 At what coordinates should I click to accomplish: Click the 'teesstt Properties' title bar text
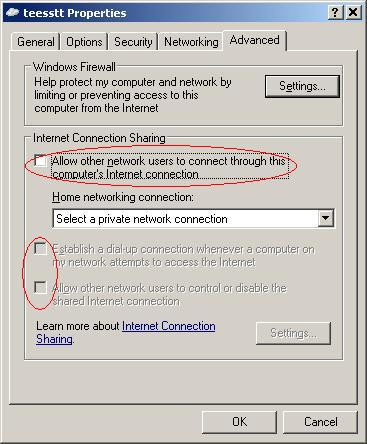click(75, 13)
